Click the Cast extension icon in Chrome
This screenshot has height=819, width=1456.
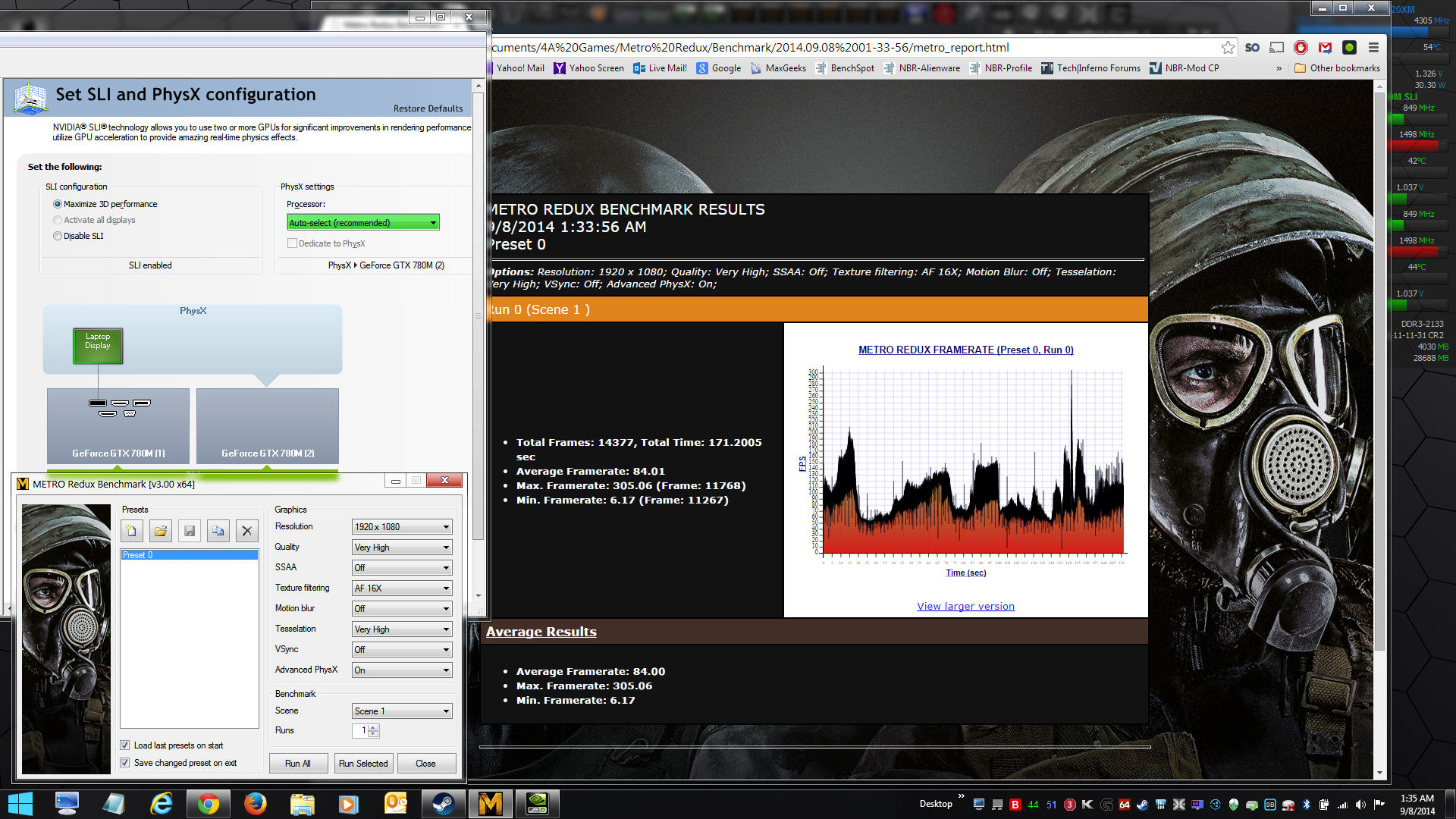[x=1277, y=47]
